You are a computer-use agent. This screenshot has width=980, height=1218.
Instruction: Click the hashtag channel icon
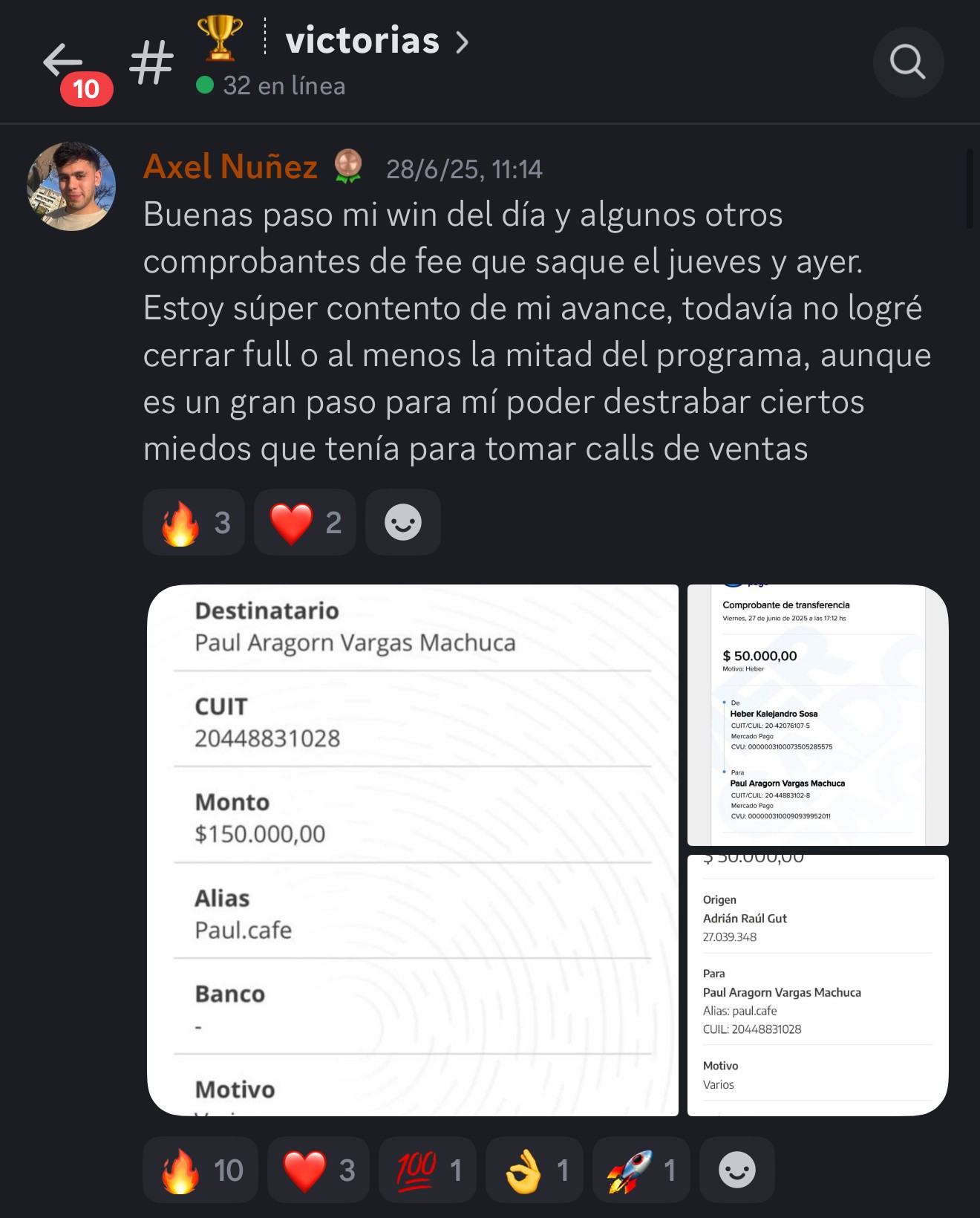(151, 62)
